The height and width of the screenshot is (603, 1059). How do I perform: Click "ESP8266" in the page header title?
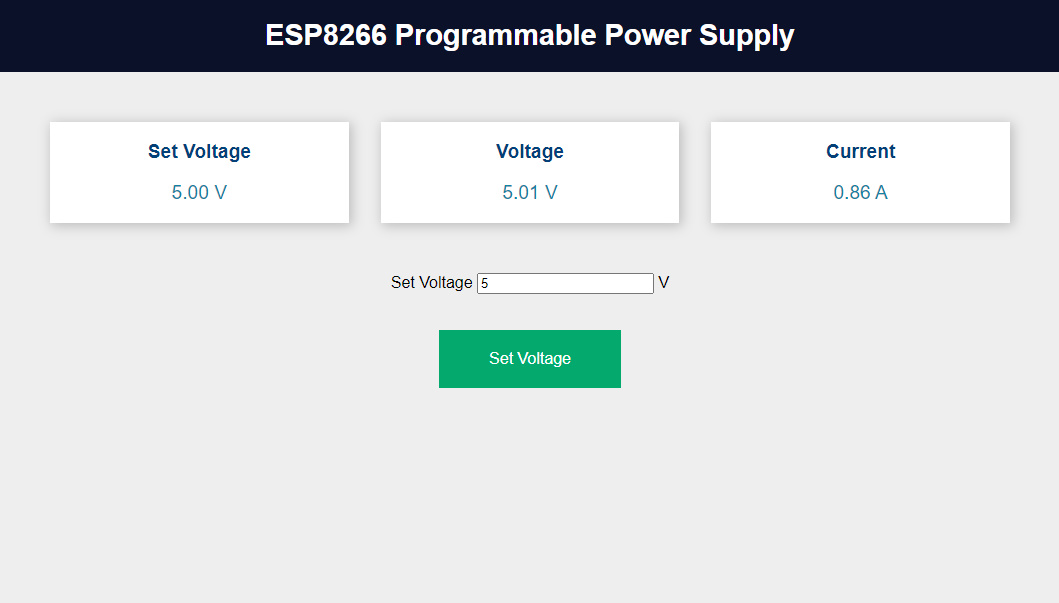point(325,36)
